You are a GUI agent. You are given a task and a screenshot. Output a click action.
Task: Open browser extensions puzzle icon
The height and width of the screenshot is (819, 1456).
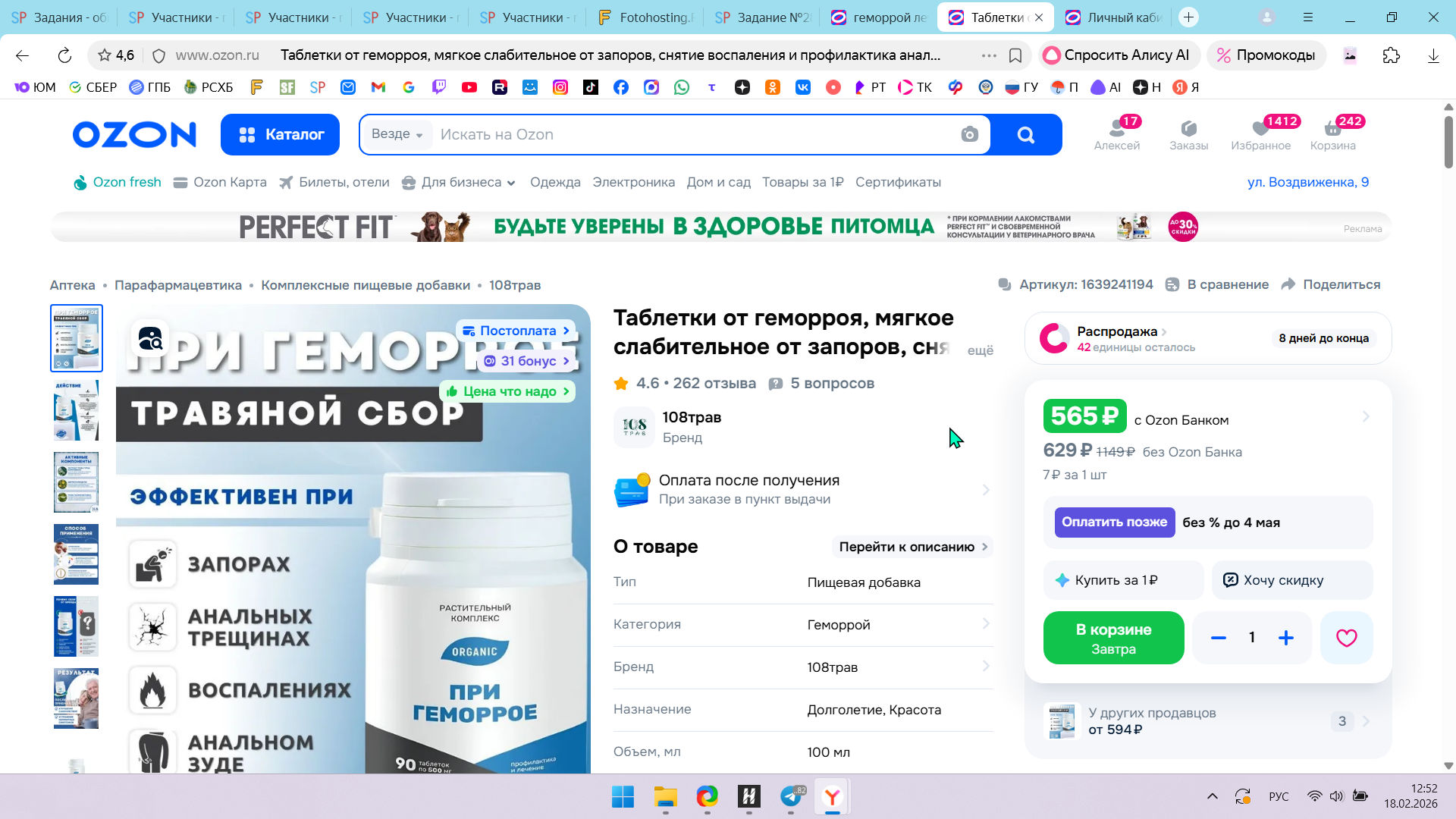coord(1391,55)
